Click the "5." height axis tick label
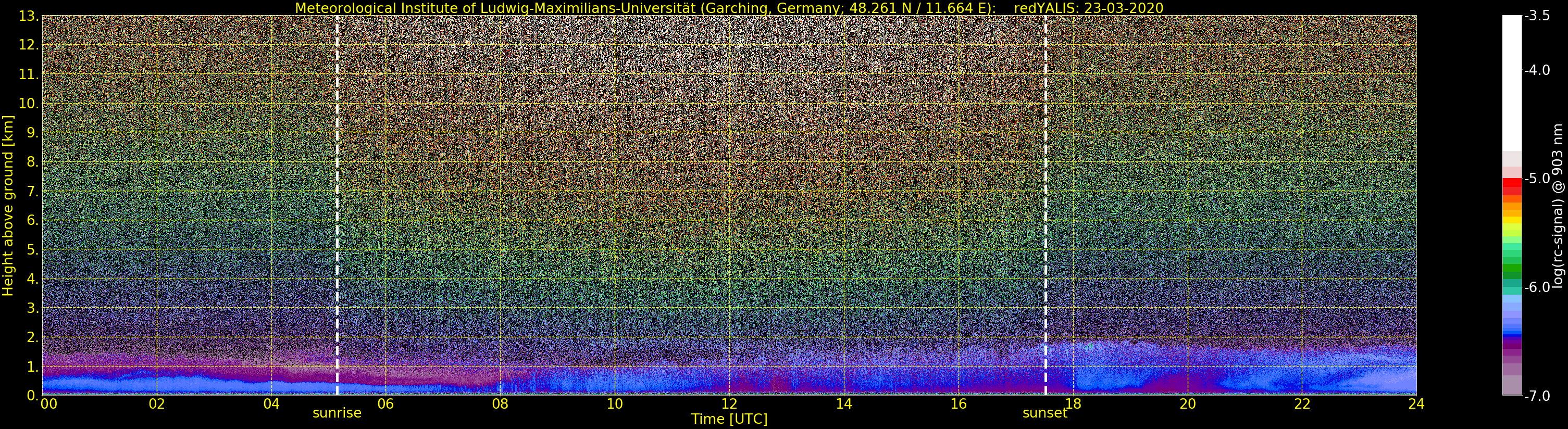 (32, 249)
